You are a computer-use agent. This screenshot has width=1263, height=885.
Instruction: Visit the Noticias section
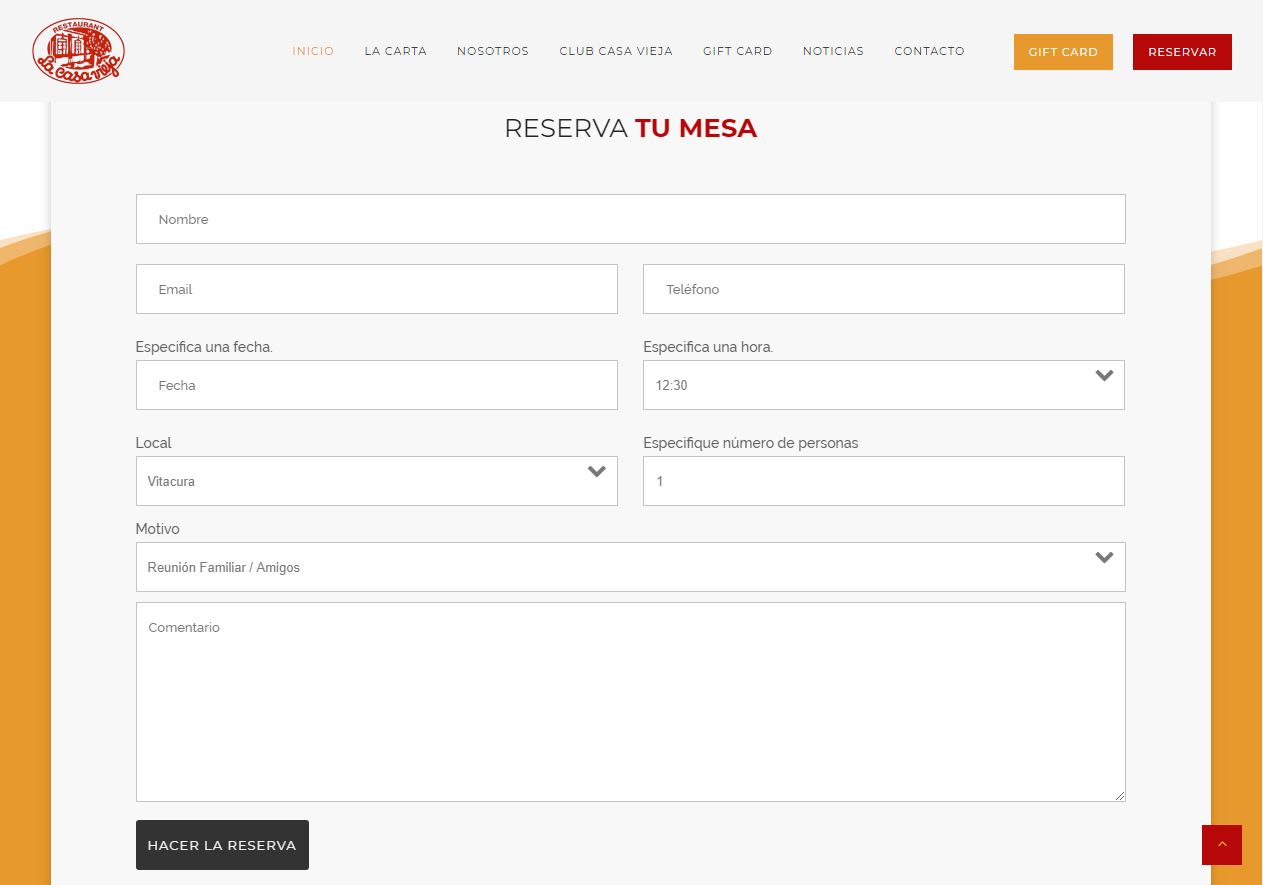(833, 51)
